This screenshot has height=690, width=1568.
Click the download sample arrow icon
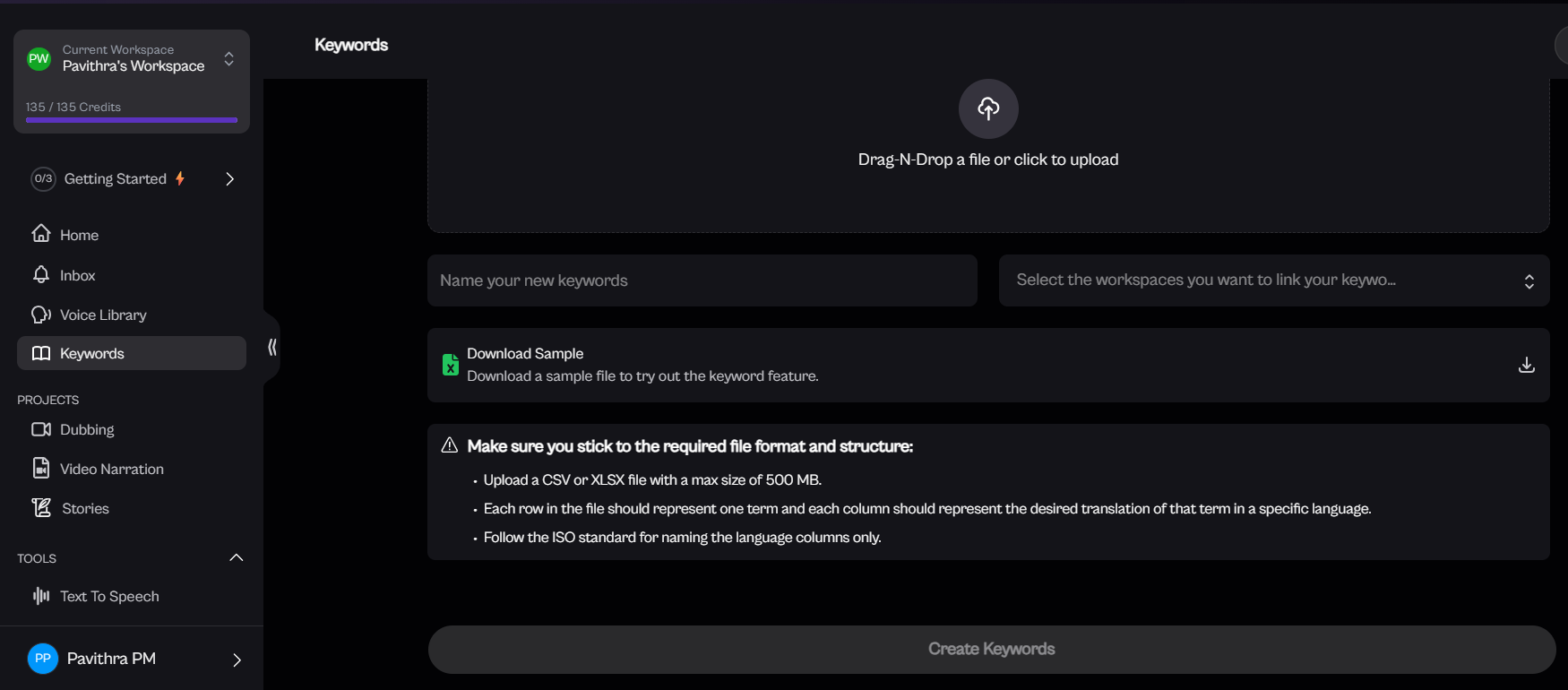click(x=1527, y=365)
